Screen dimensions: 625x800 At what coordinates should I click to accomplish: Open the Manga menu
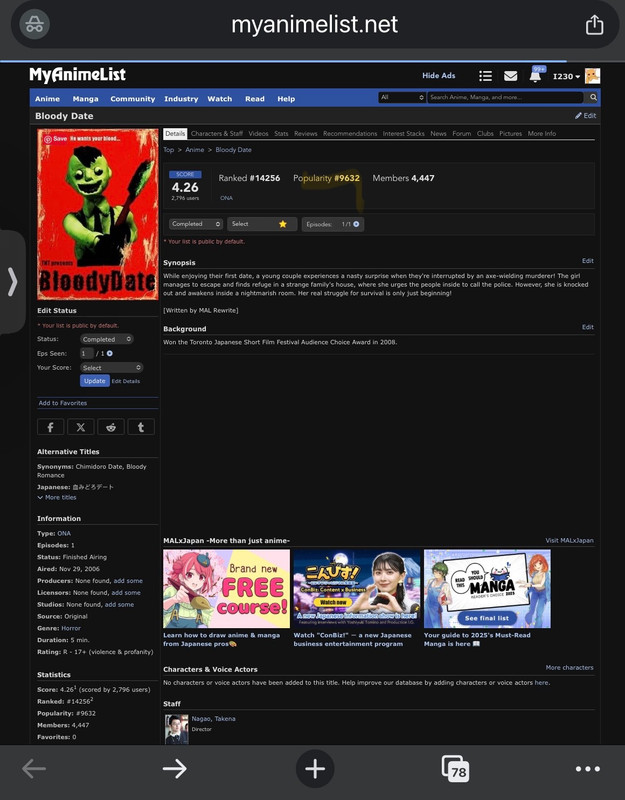pos(85,99)
